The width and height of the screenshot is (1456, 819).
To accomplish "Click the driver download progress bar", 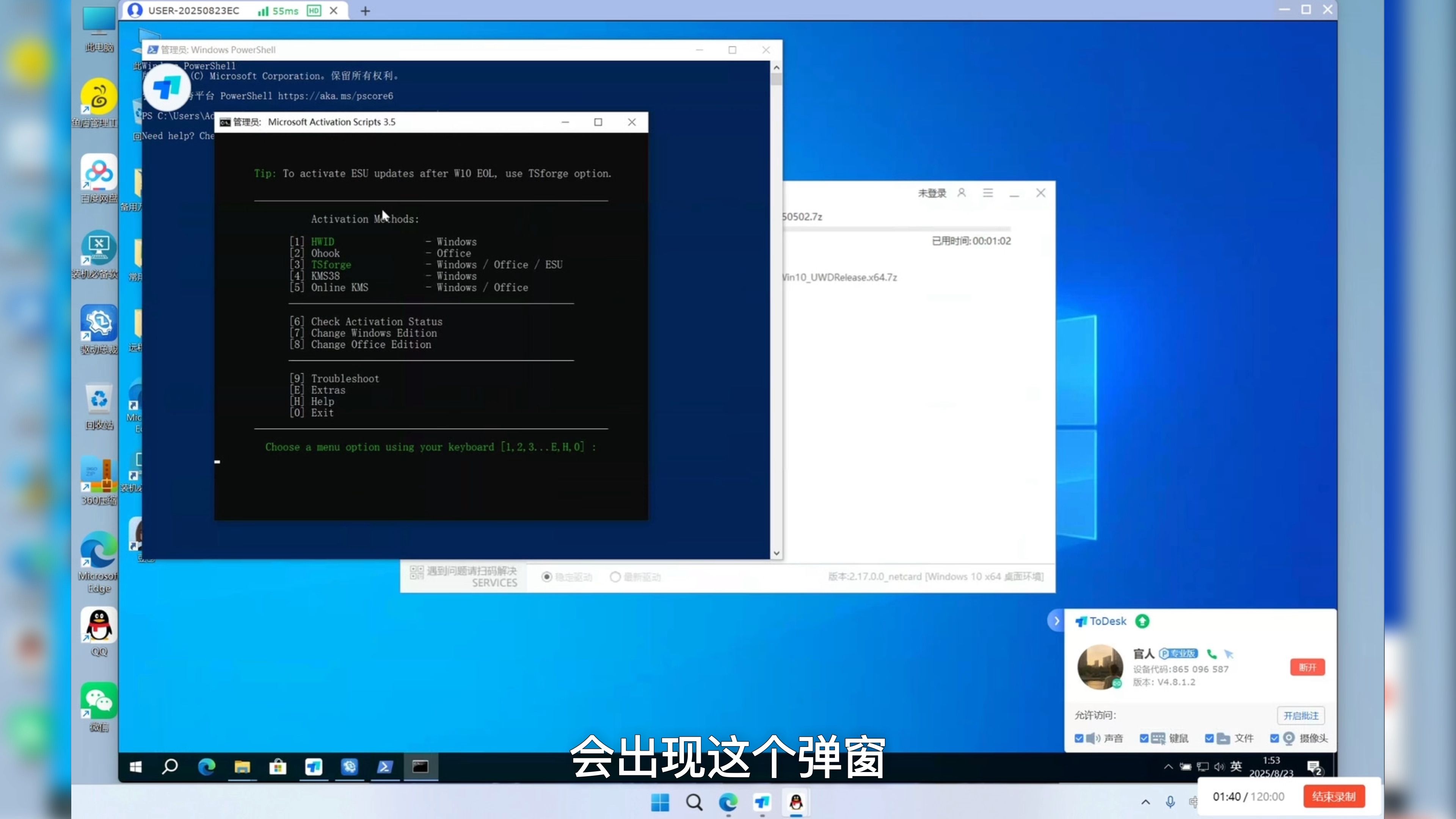I will pyautogui.click(x=897, y=228).
